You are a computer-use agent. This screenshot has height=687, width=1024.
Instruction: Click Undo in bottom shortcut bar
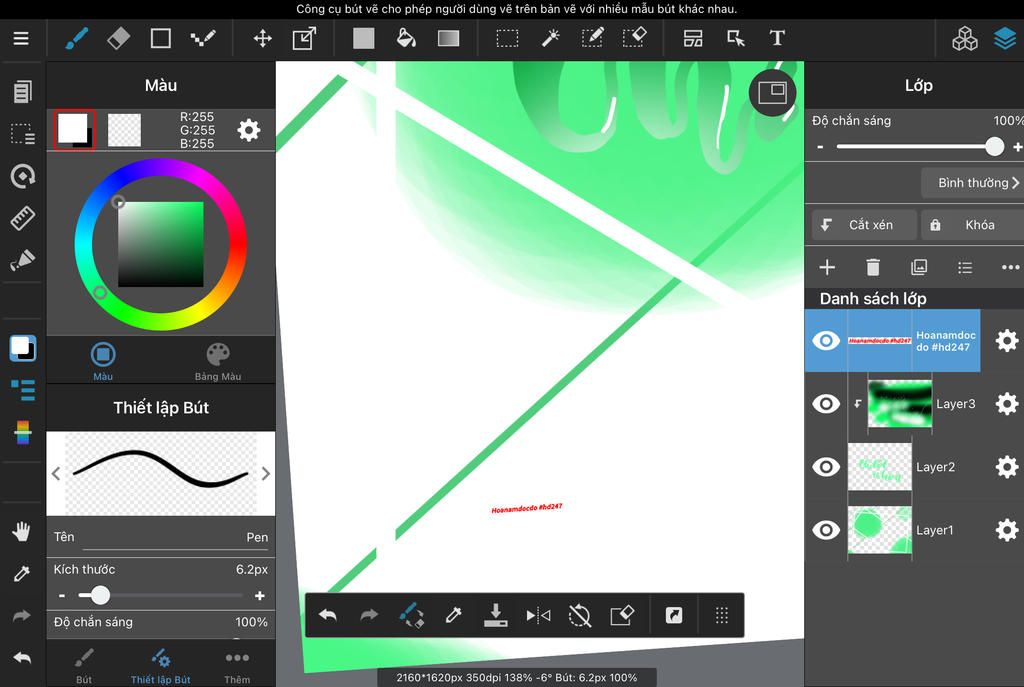point(327,615)
